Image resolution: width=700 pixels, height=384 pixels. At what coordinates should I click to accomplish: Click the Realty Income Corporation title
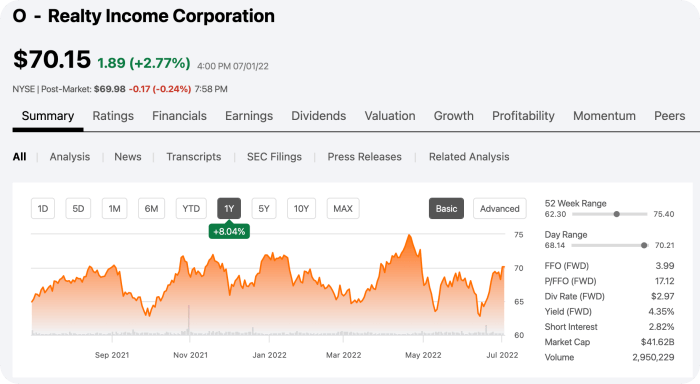(x=161, y=16)
